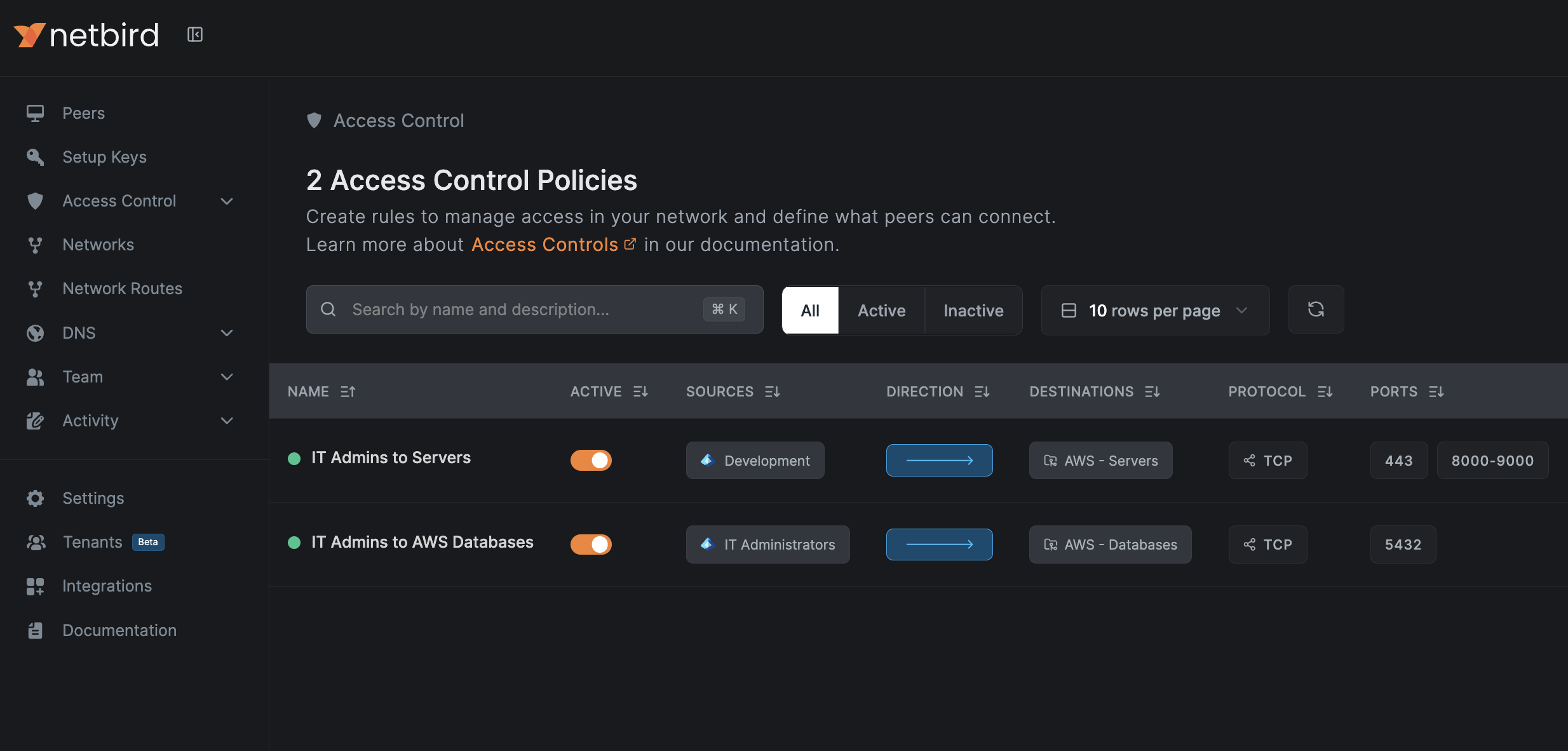This screenshot has width=1568, height=751.
Task: Disable the IT Admins to Servers policy
Action: (x=591, y=460)
